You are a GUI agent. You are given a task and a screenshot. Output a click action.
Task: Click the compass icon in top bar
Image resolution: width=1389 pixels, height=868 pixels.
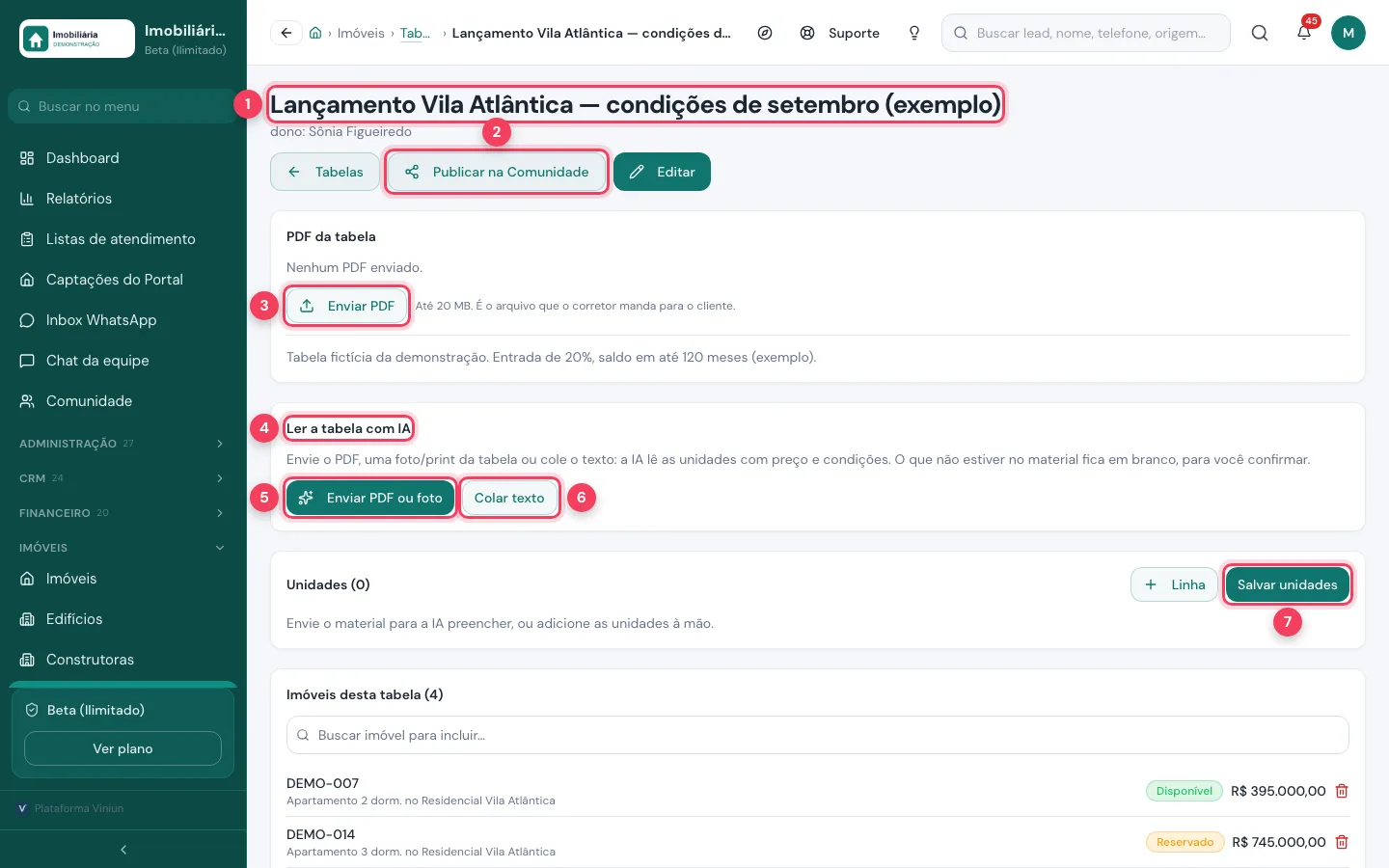[765, 33]
